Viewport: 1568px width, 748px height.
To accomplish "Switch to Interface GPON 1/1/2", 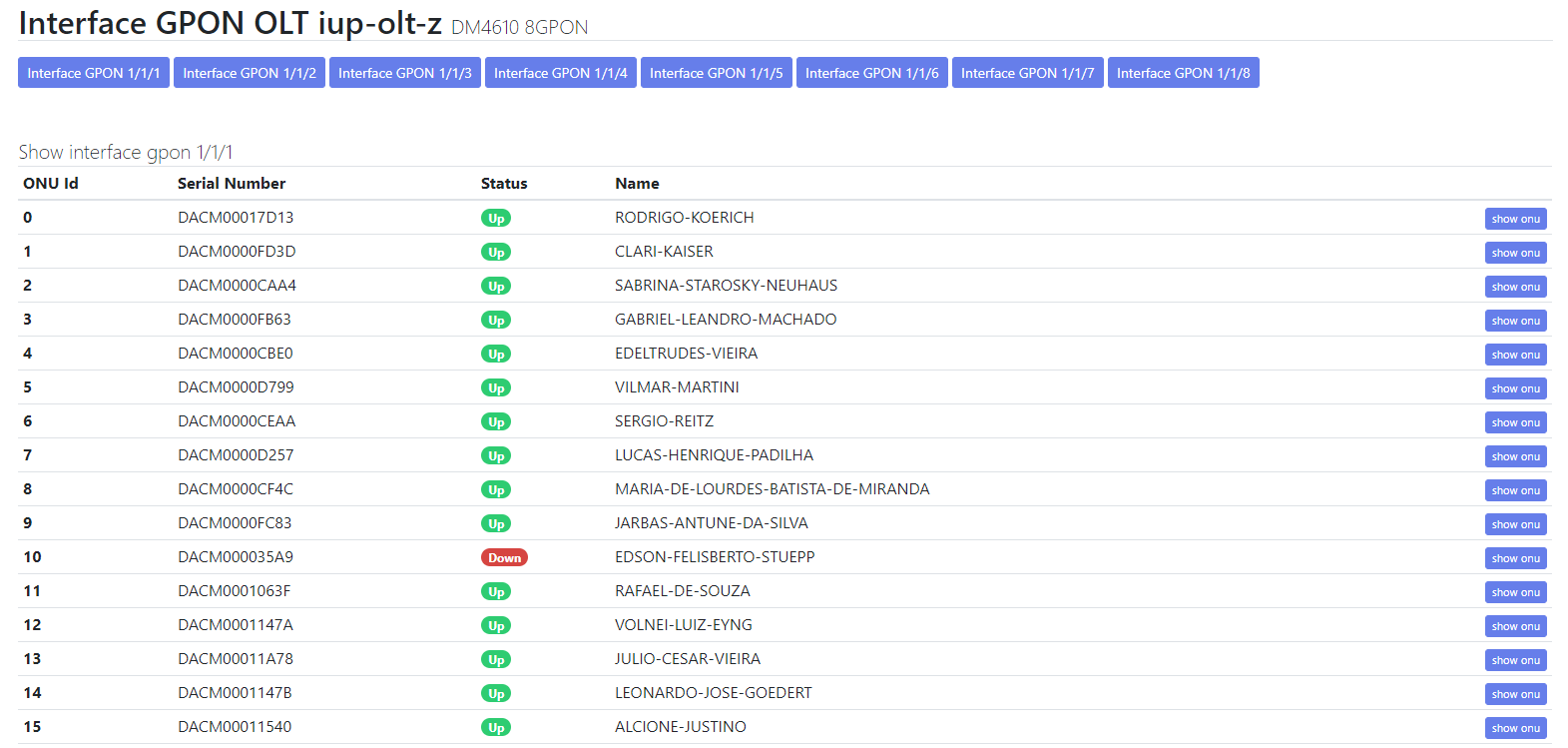I will 250,73.
